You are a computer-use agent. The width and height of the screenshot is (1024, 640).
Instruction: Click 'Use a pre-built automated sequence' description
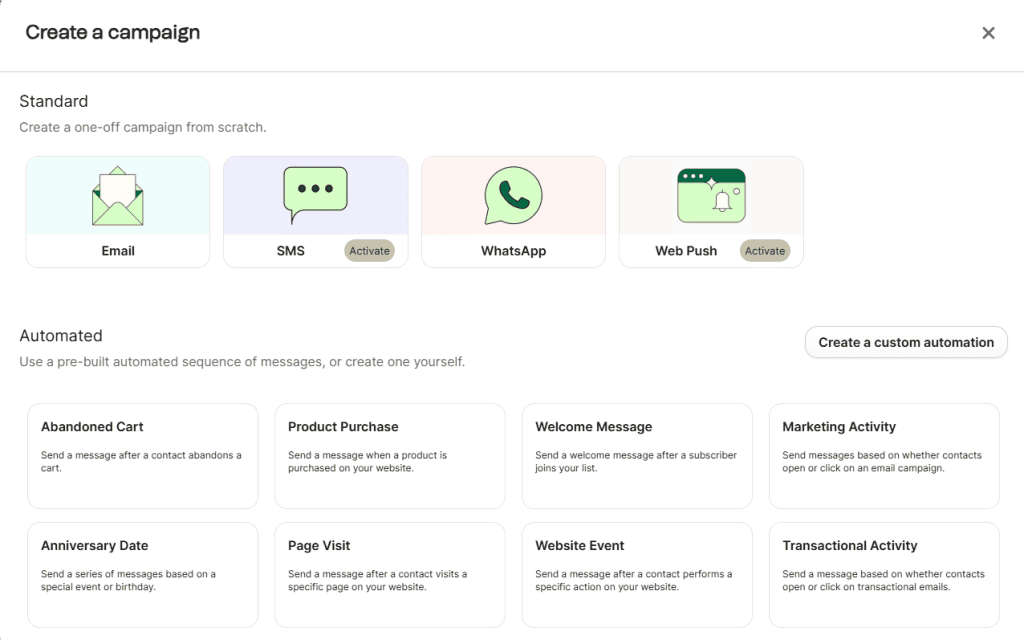242,362
